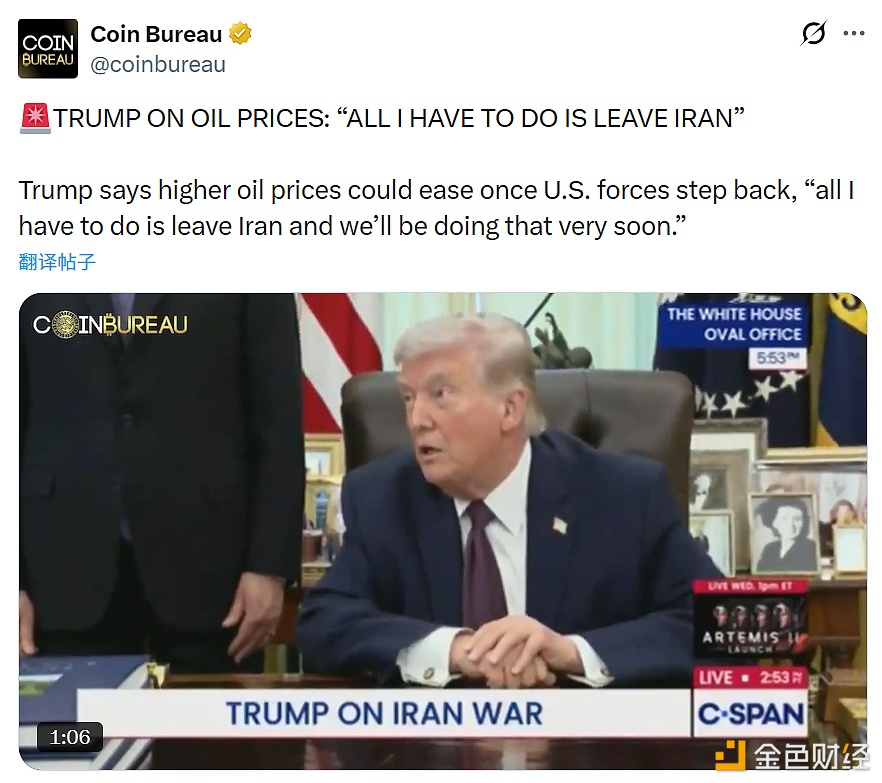Play the Trump on Iran War video
Screen dimensions: 882x783
[x=443, y=531]
